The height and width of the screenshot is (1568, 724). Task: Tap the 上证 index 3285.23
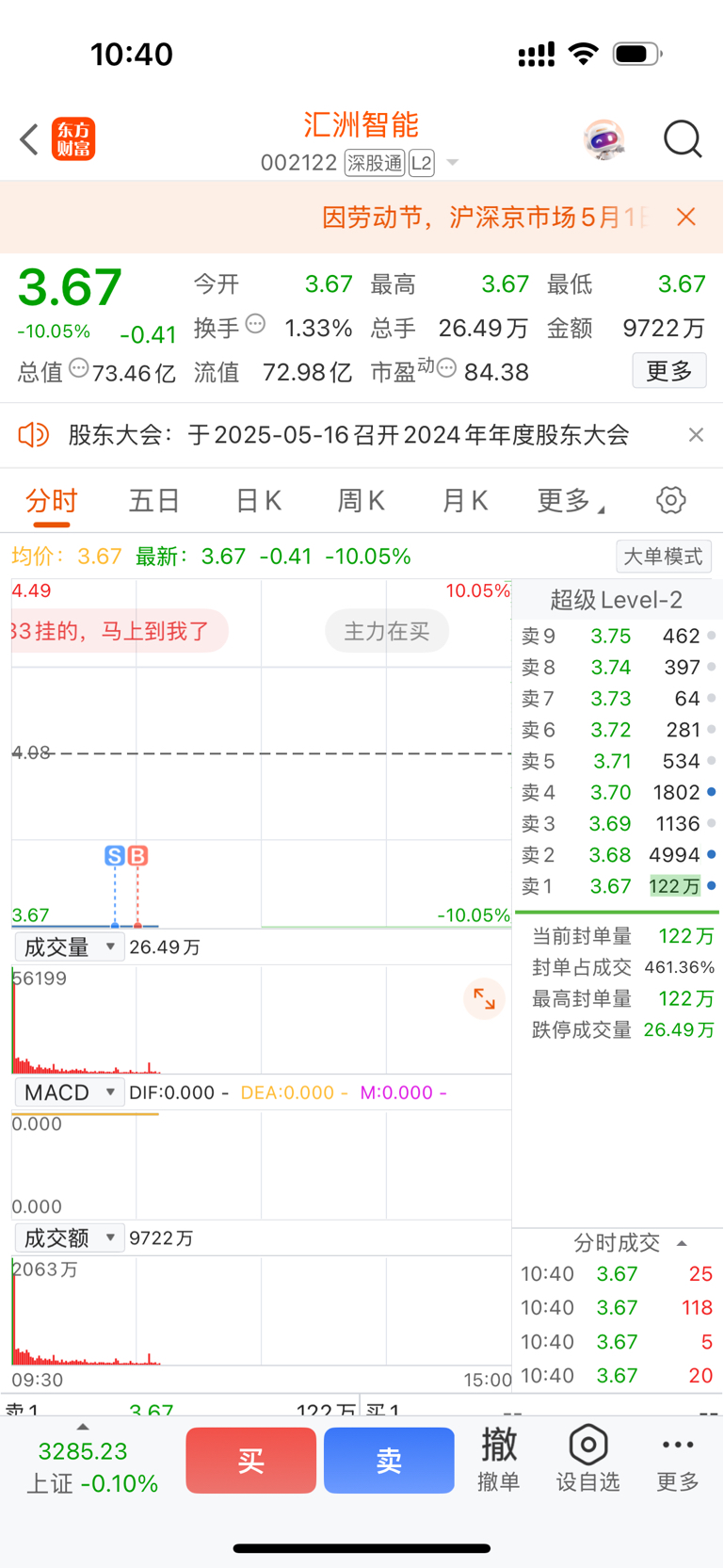[91, 1467]
